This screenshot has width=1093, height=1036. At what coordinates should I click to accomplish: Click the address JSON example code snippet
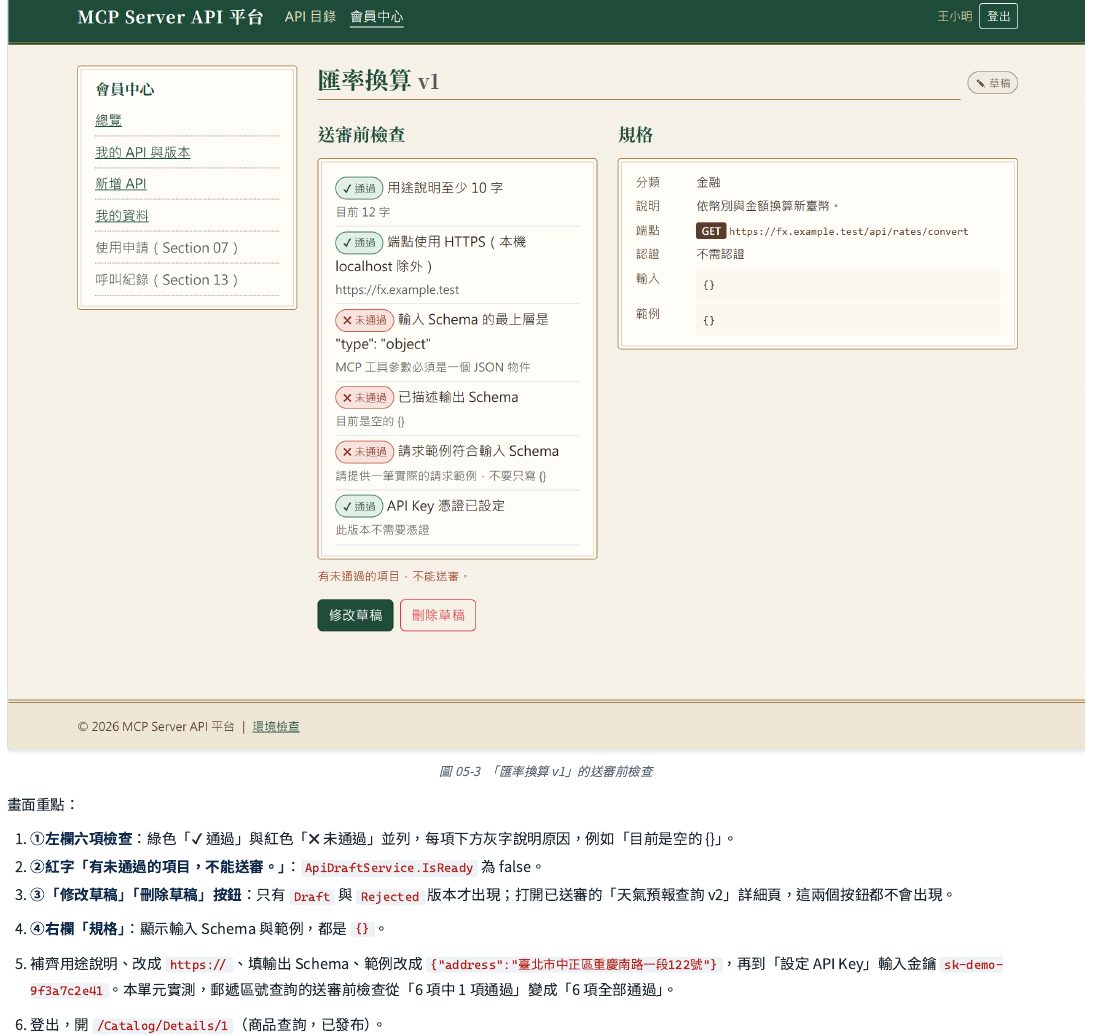(574, 965)
